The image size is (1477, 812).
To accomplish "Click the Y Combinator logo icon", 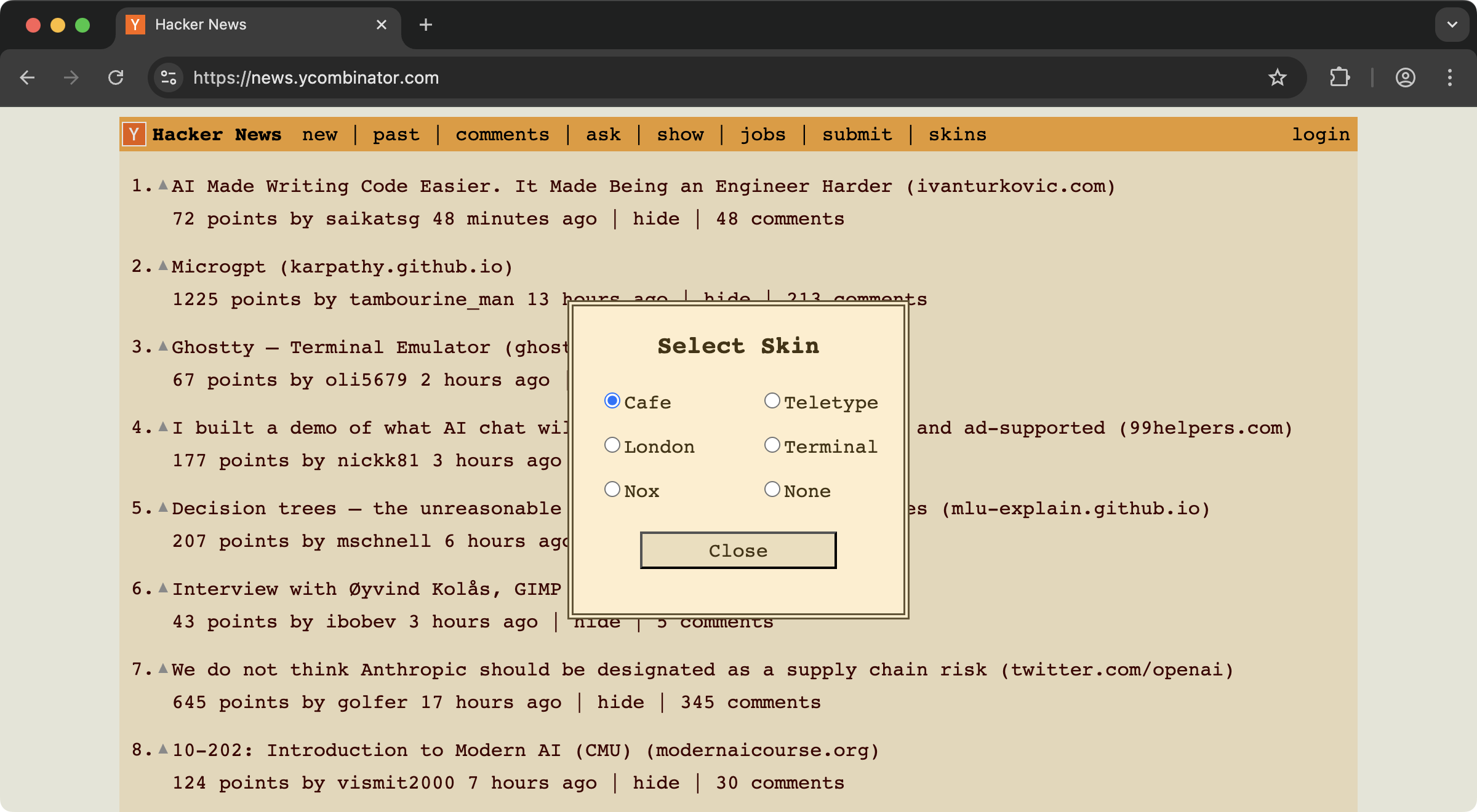I will click(x=134, y=134).
